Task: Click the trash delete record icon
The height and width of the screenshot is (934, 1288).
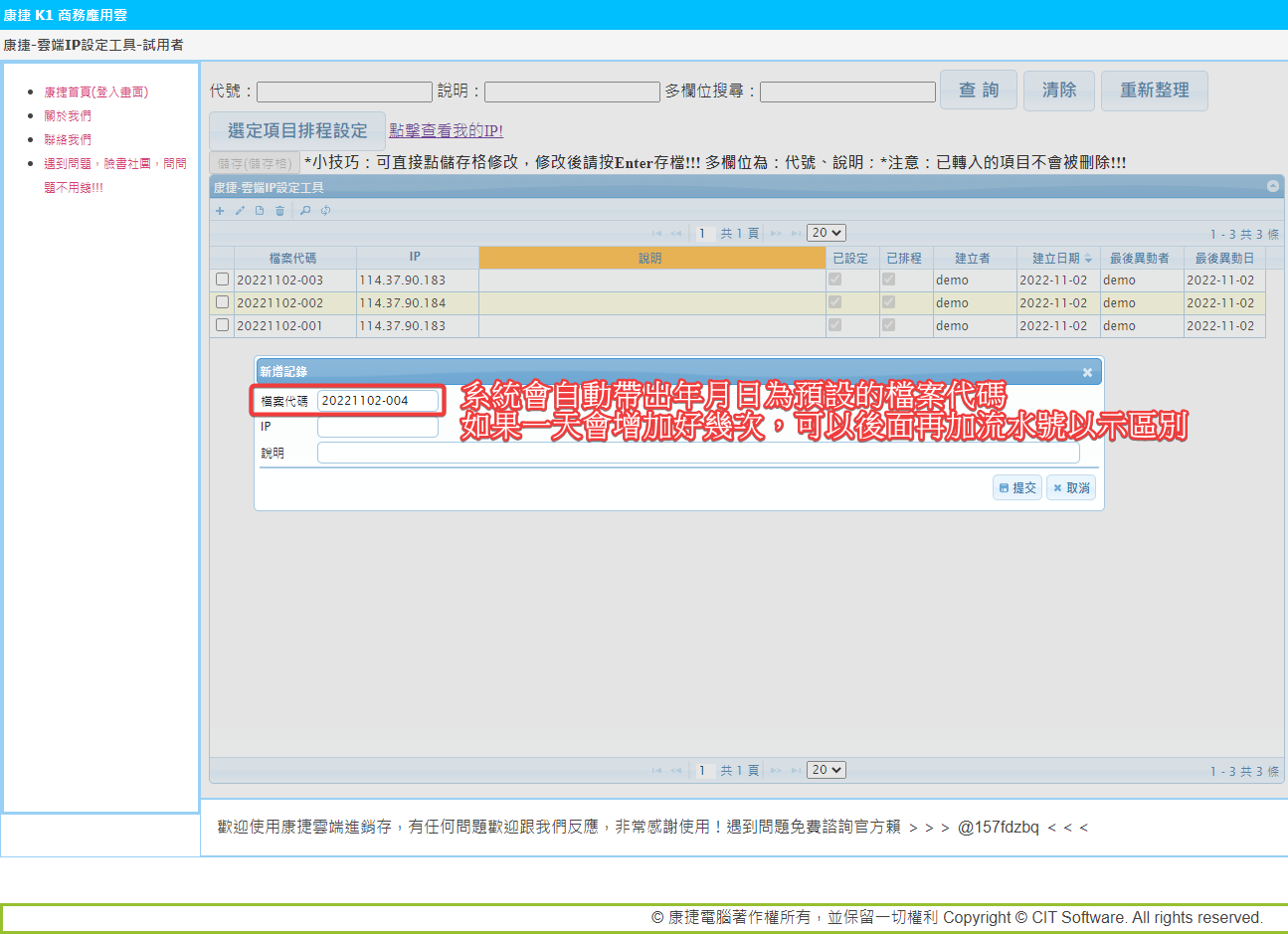Action: (x=279, y=211)
